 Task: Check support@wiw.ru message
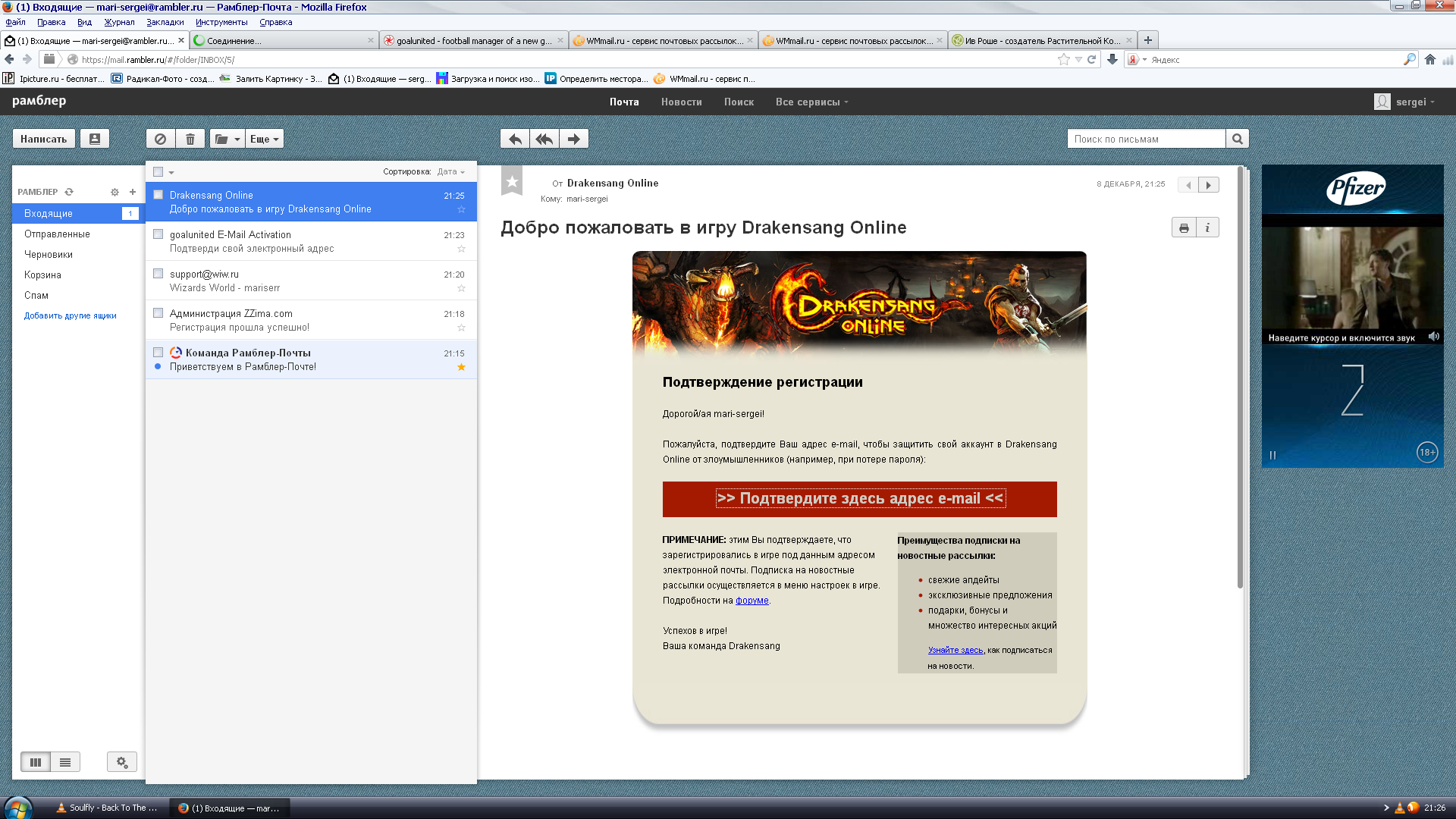pos(158,274)
